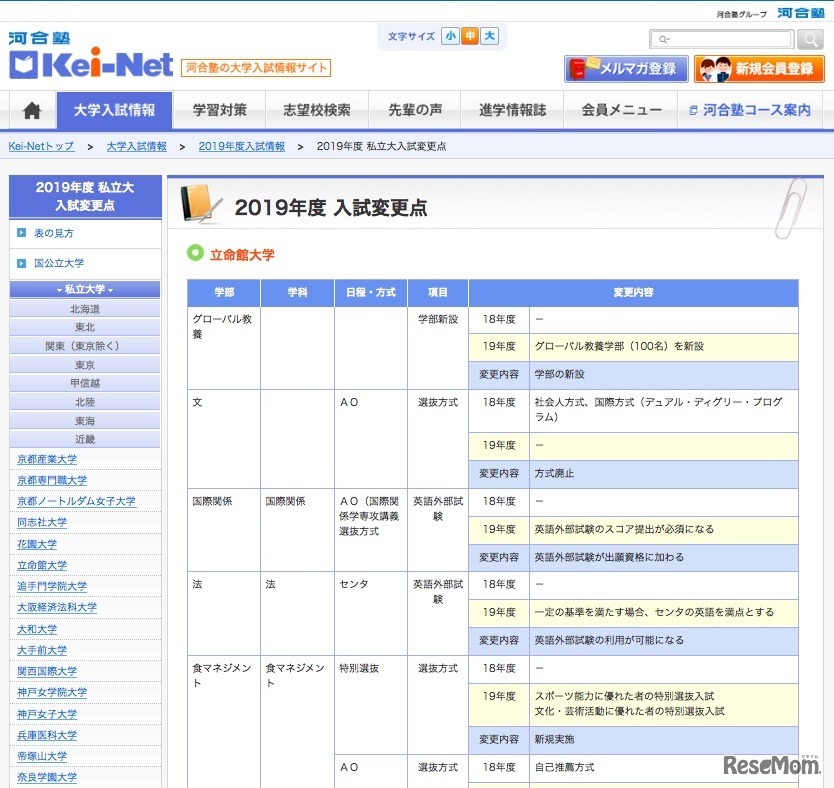The height and width of the screenshot is (788, 834).
Task: Go to 2019年度入試情報 breadcrumb link
Action: [x=241, y=146]
